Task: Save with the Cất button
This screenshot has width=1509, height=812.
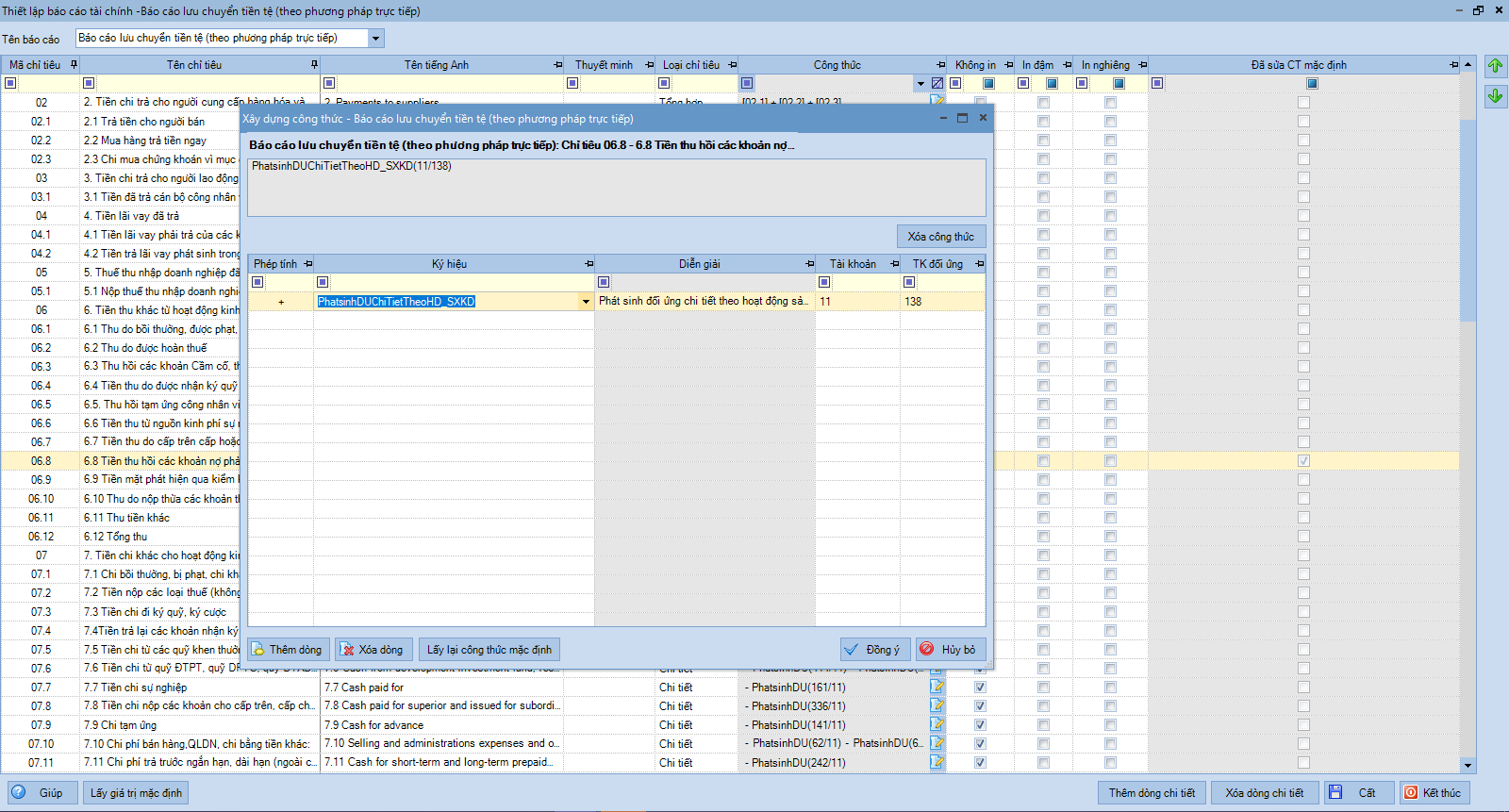Action: [x=1359, y=793]
